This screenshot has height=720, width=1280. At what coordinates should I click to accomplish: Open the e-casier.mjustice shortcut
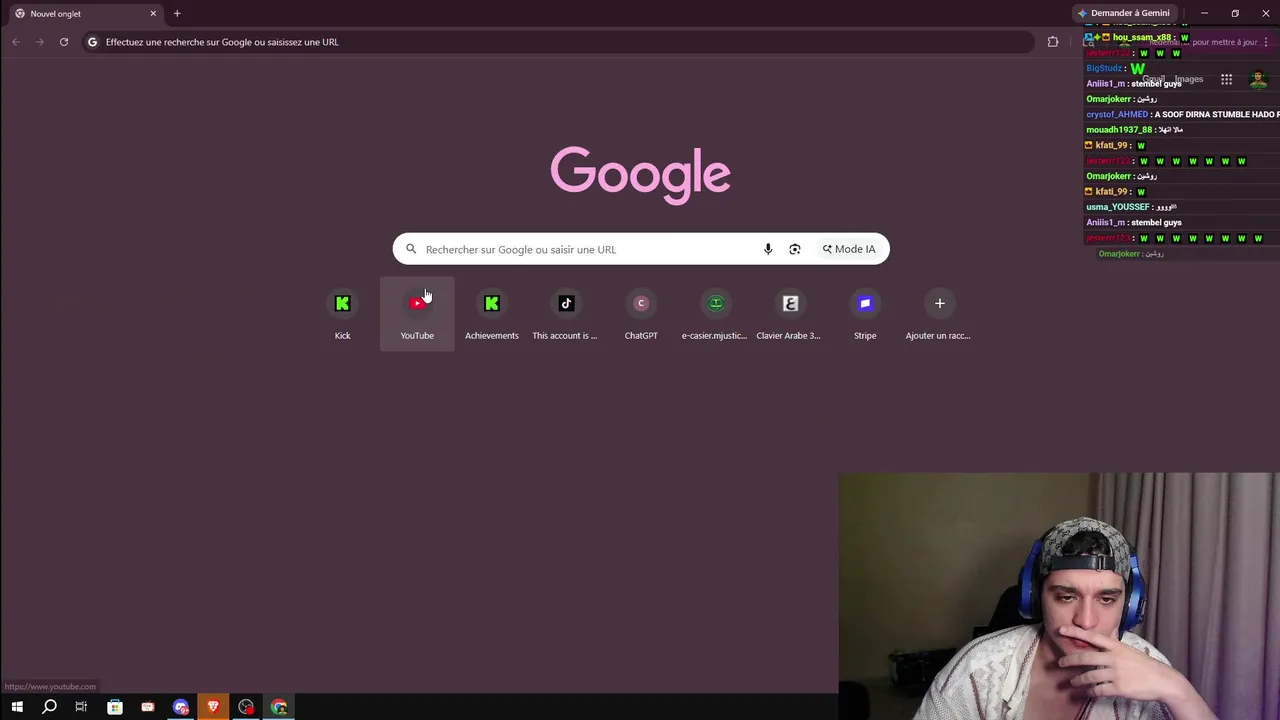click(x=715, y=314)
